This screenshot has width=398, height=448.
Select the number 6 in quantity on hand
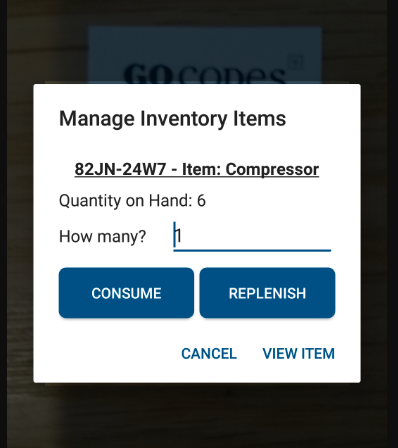click(201, 201)
